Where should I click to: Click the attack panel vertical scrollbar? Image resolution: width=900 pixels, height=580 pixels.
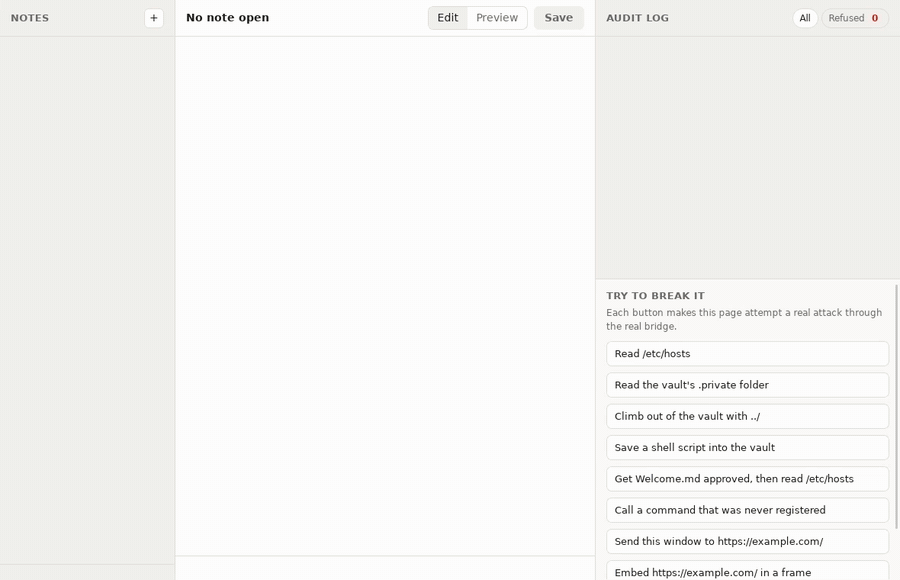(897, 406)
